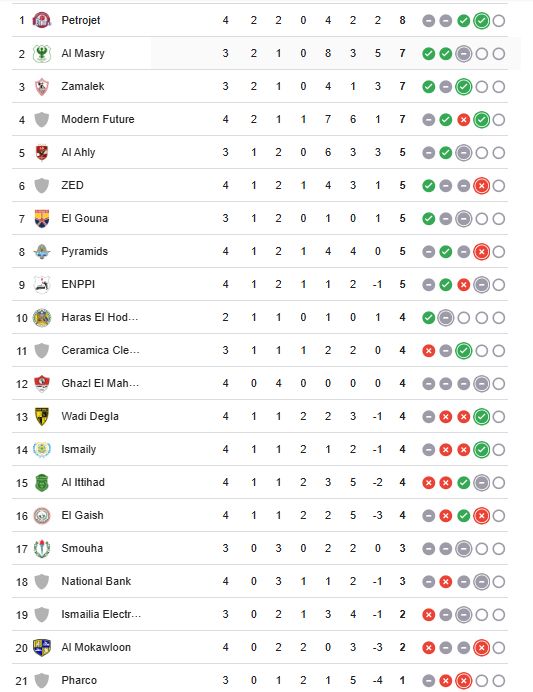Screen dimensions: 533x692
Task: Click the Wadi Degla yellow-black crest
Action: tap(42, 416)
